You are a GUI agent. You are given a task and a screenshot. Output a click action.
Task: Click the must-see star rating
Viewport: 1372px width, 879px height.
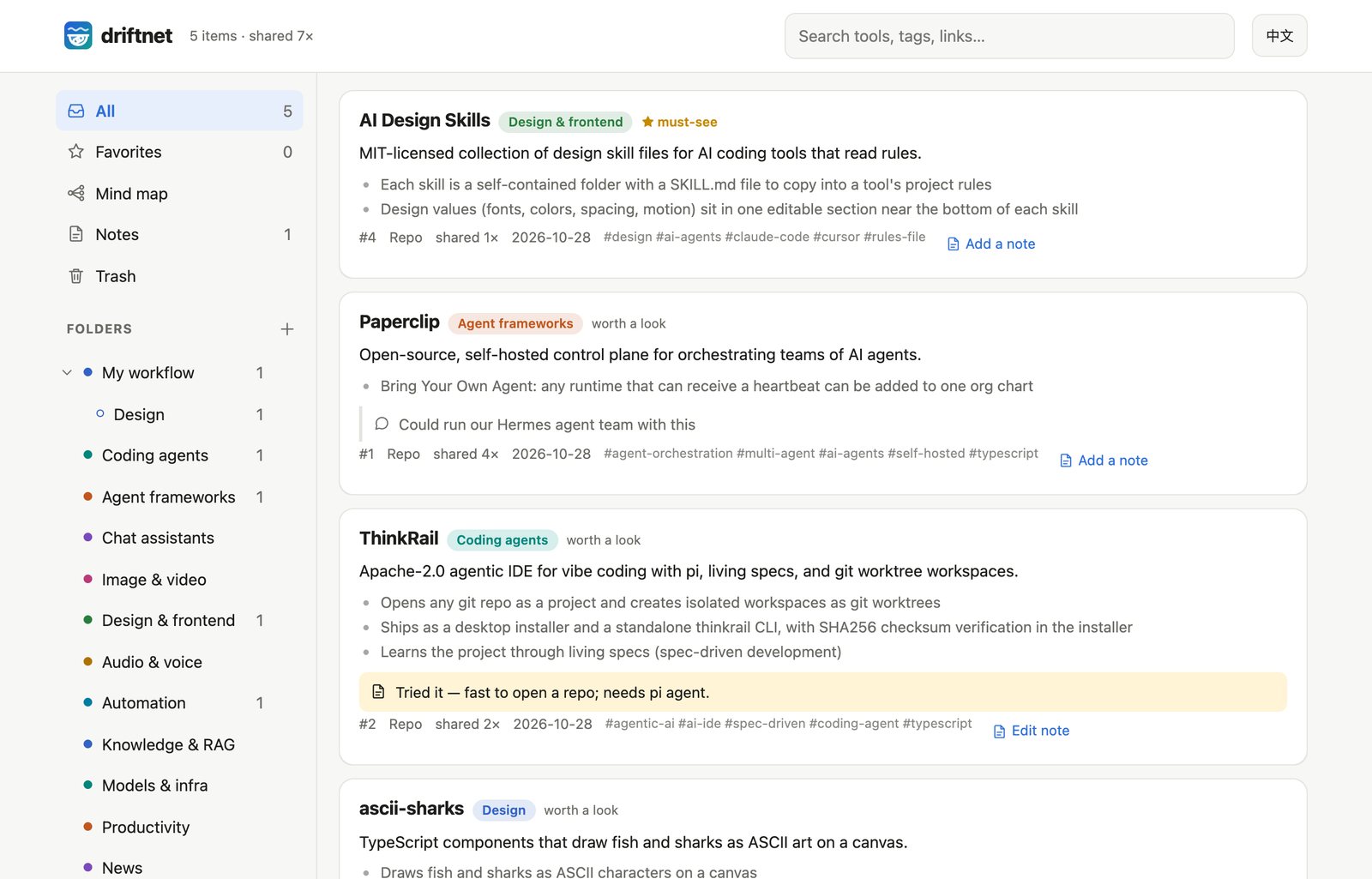coord(679,122)
